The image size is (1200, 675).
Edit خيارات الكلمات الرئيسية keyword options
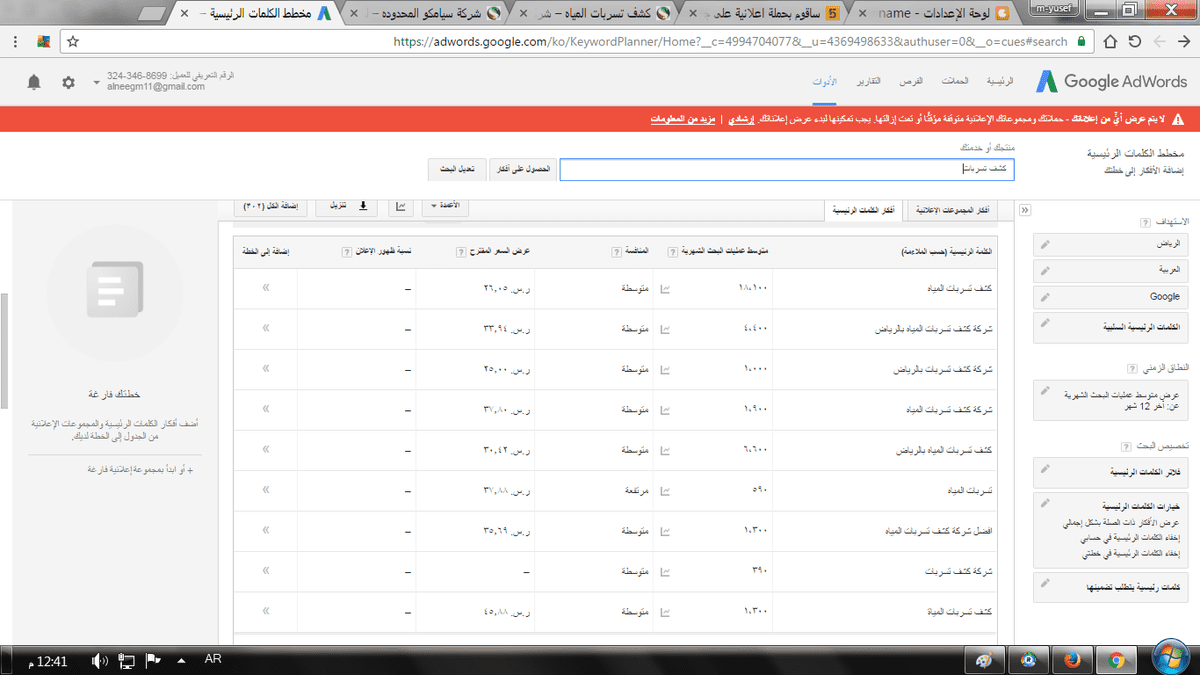(x=1109, y=529)
